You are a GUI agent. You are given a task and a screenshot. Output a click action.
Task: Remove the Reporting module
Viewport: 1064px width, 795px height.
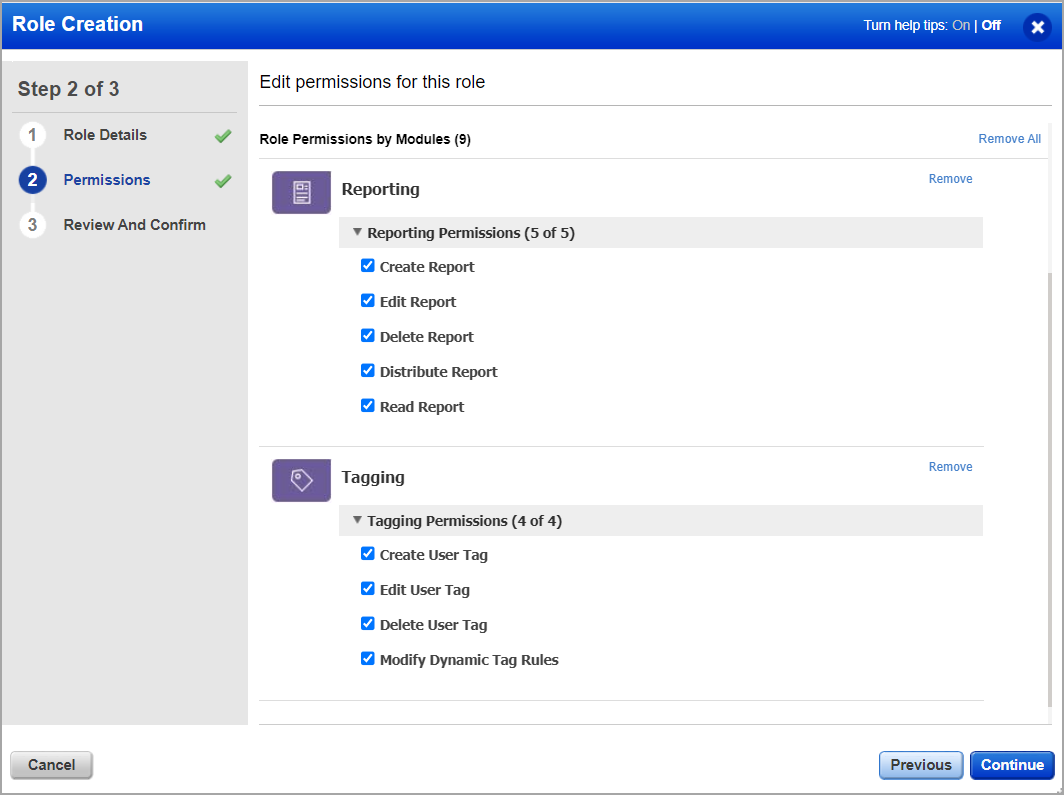950,178
